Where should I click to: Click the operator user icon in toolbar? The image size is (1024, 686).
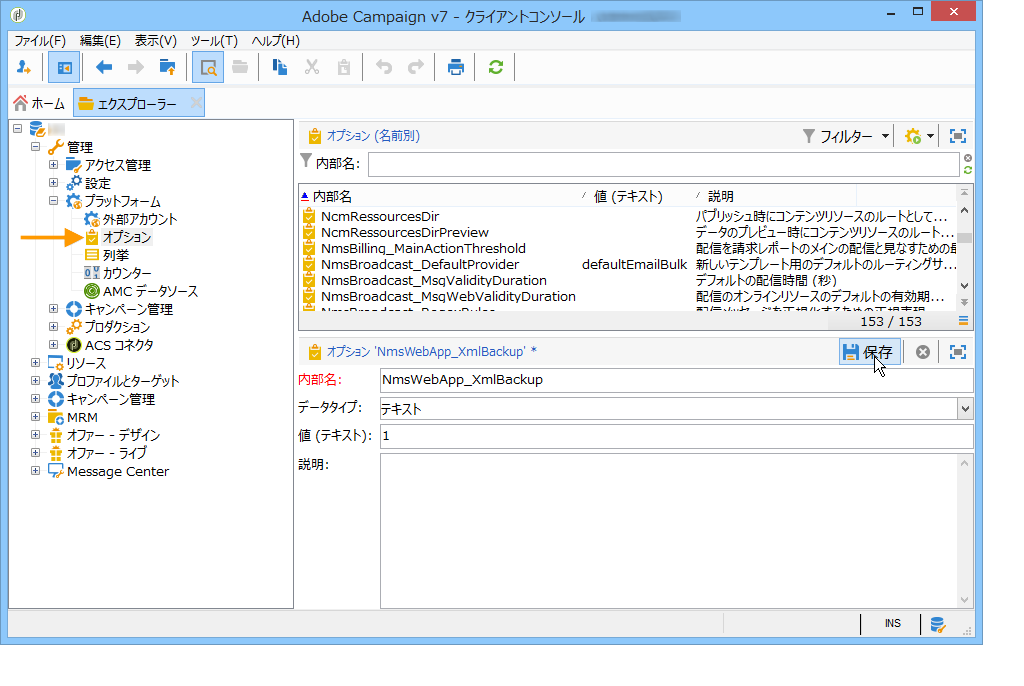24,67
